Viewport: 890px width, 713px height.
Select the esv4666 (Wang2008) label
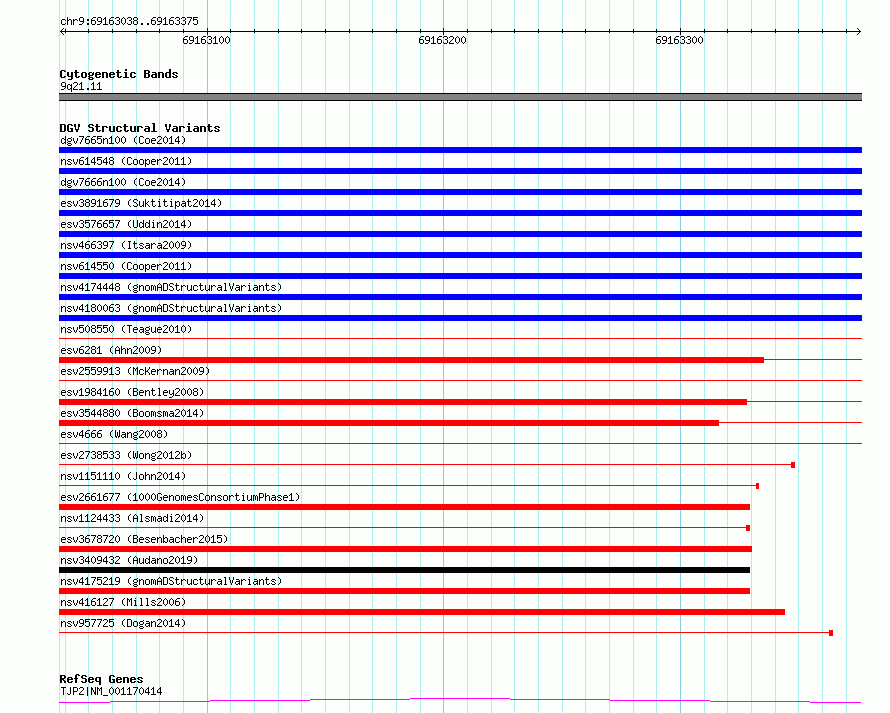[x=114, y=434]
